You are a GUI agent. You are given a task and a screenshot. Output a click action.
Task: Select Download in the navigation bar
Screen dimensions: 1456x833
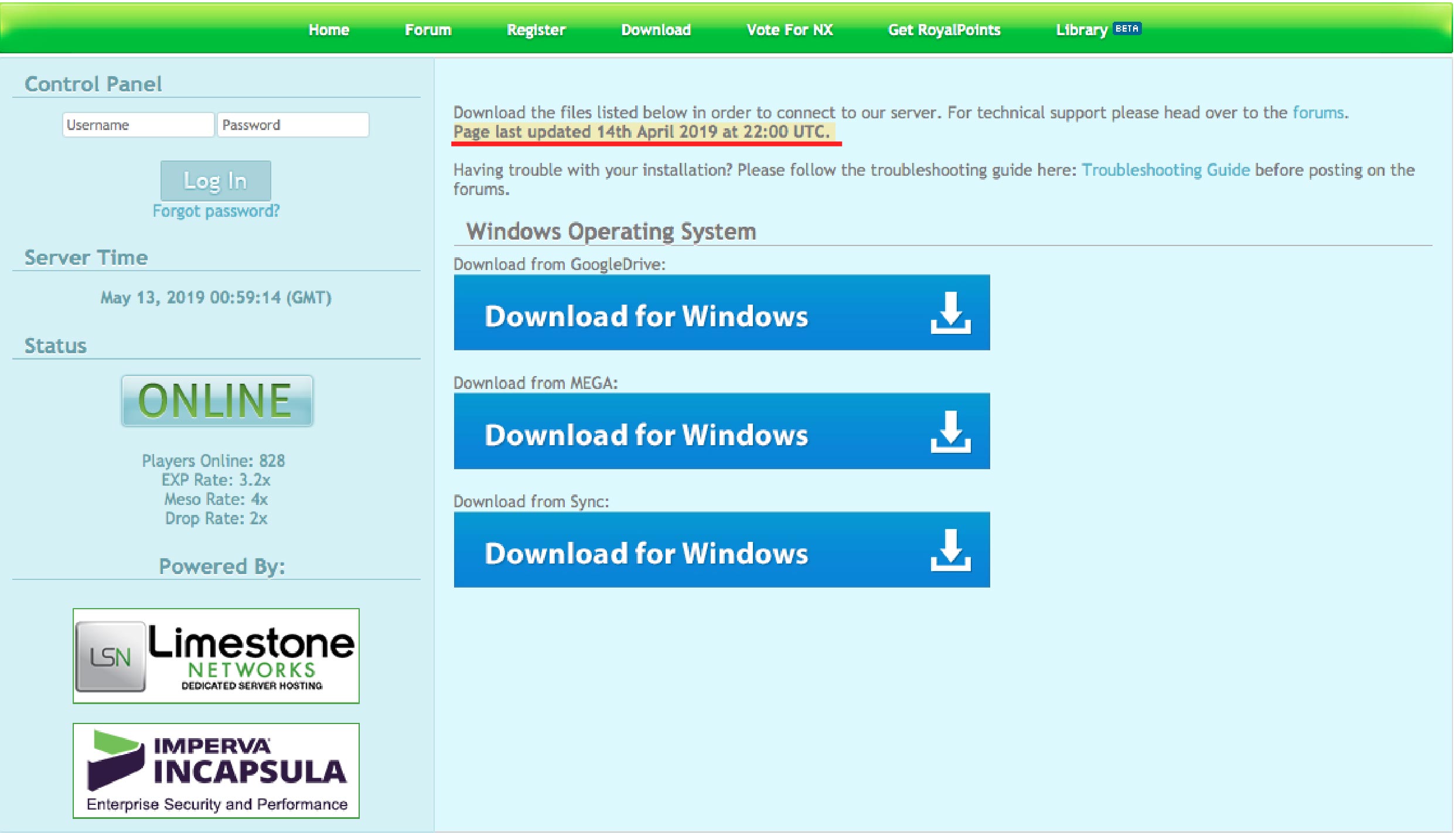656,30
